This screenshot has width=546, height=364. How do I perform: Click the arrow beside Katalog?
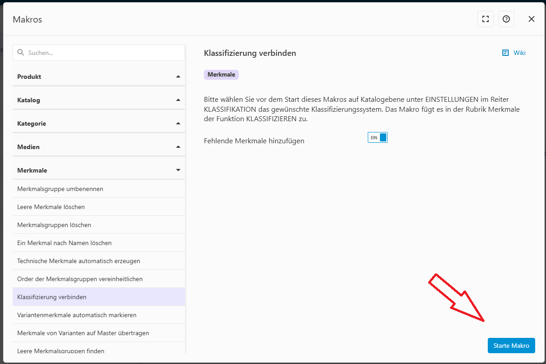(x=178, y=100)
